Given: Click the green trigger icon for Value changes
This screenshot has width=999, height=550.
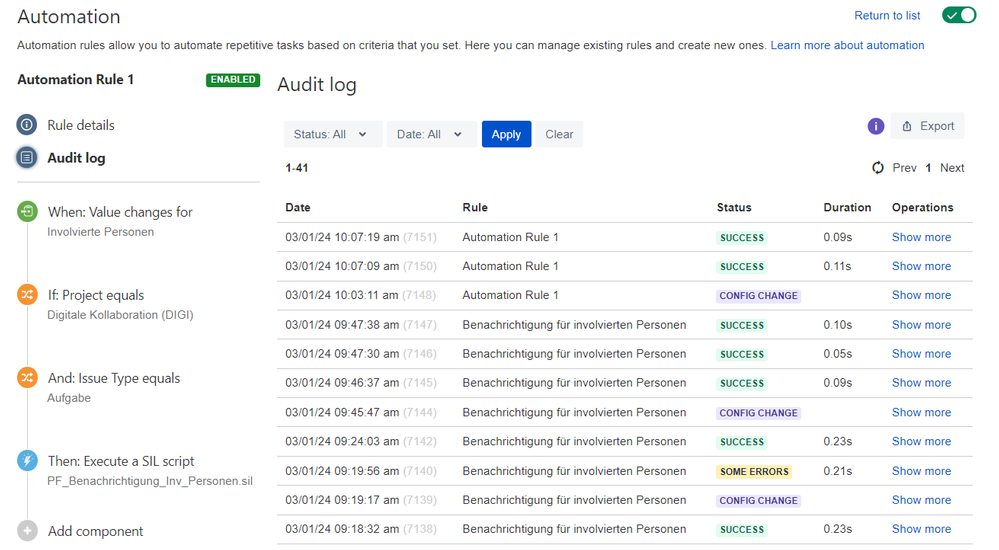Looking at the screenshot, I should coord(27,212).
